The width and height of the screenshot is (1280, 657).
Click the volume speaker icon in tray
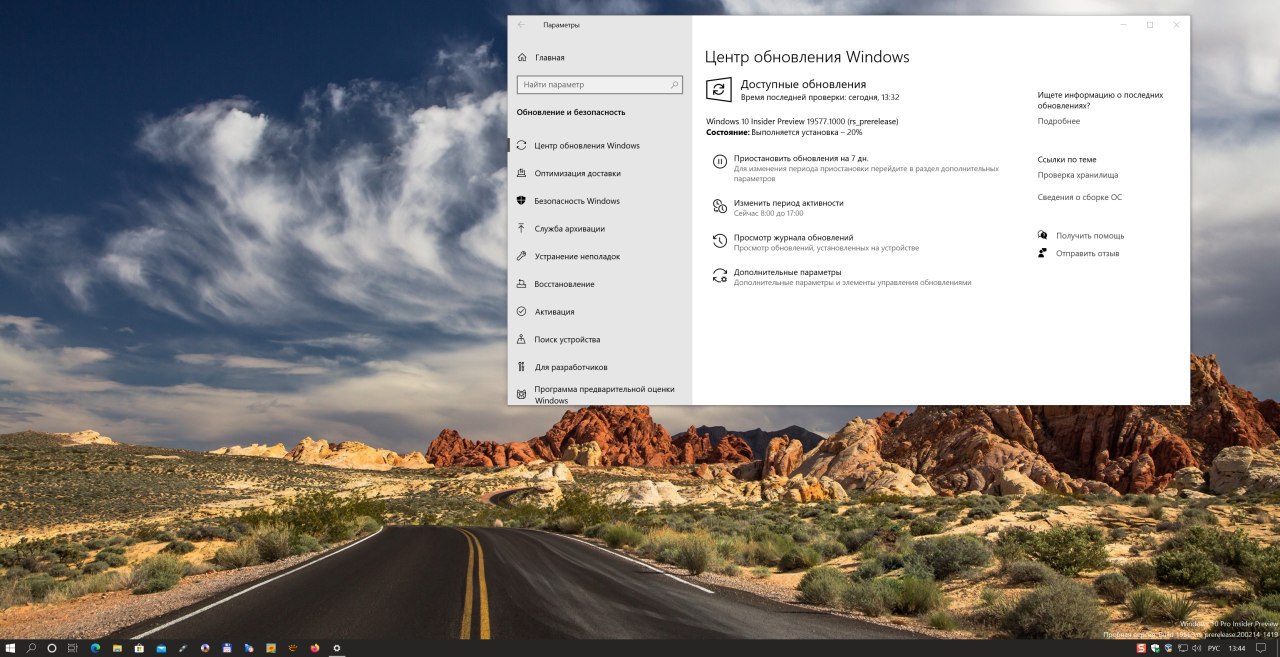pyautogui.click(x=1197, y=648)
